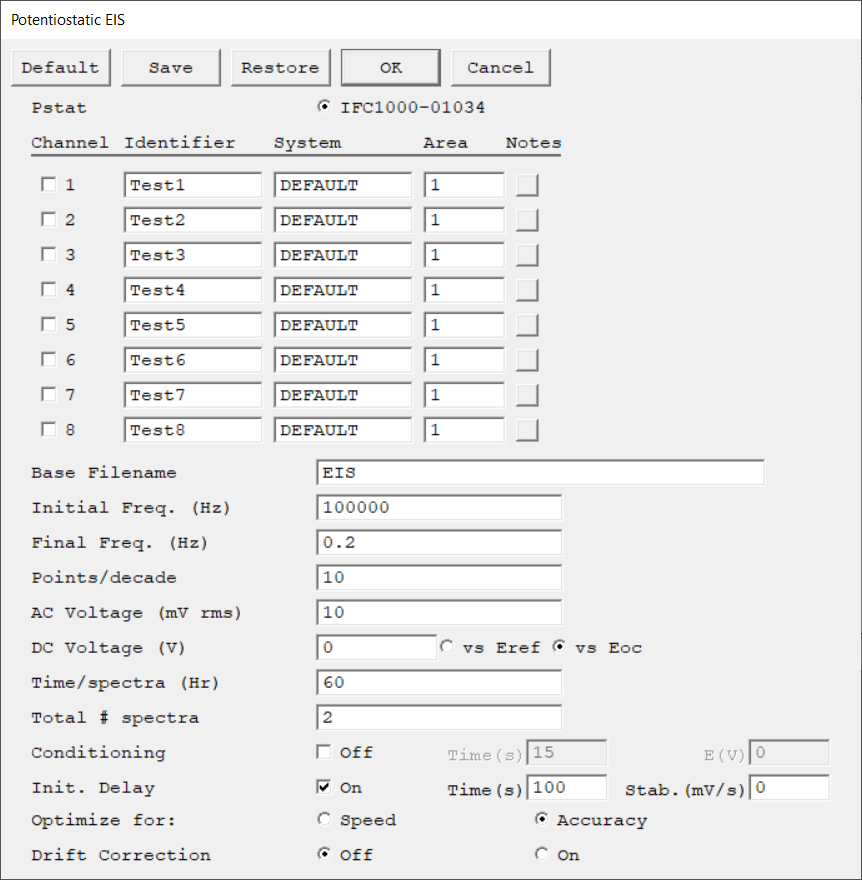Click into the Initial Freq. field
This screenshot has height=880, width=862.
tap(439, 507)
